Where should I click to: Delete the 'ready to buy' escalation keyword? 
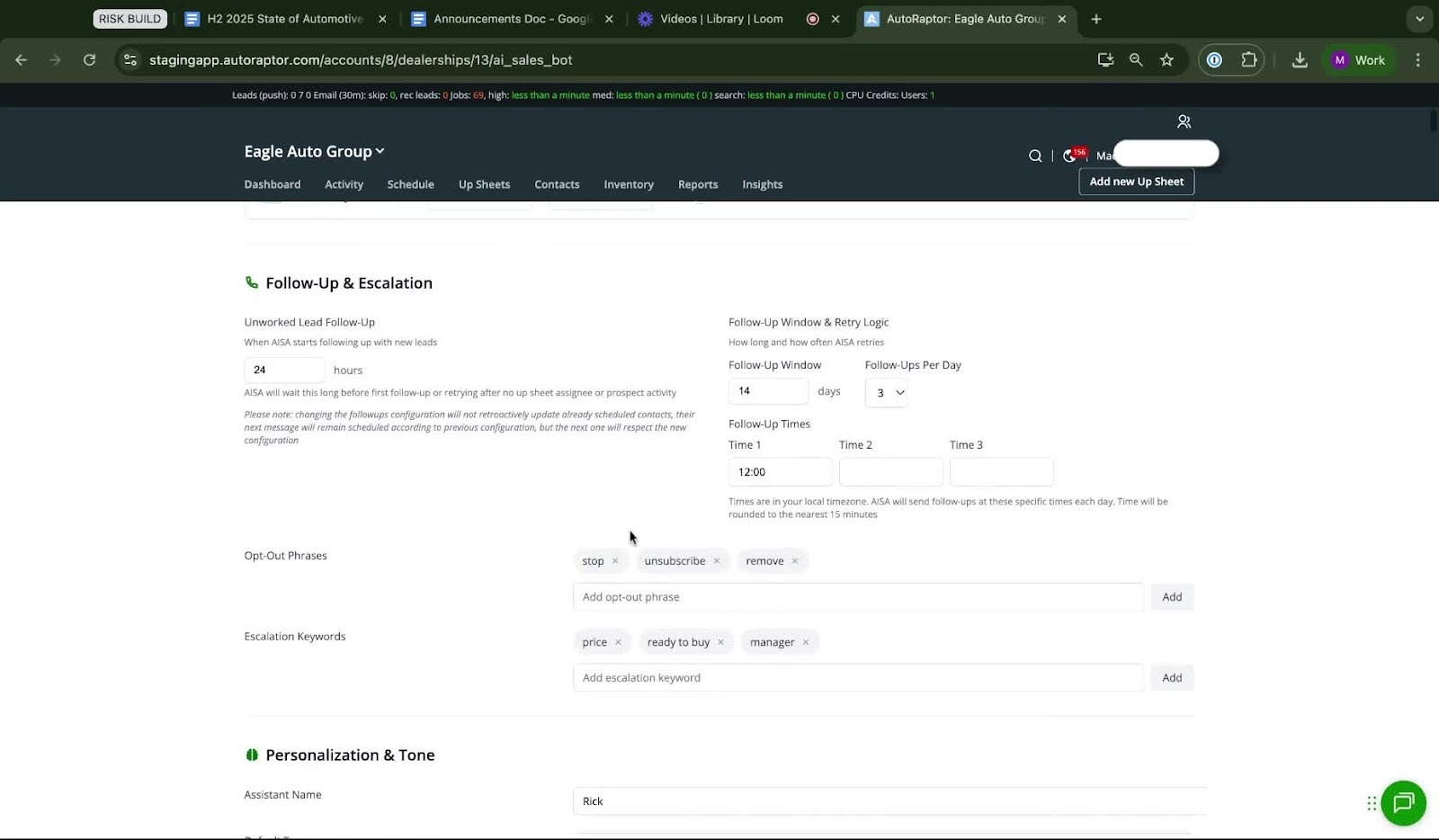click(720, 642)
